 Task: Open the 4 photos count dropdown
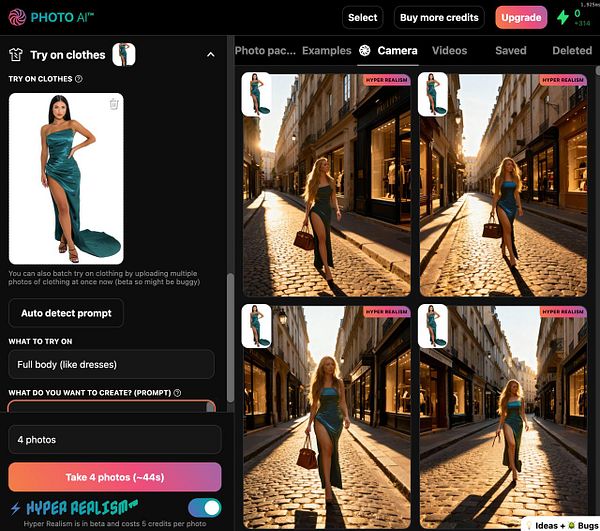115,440
